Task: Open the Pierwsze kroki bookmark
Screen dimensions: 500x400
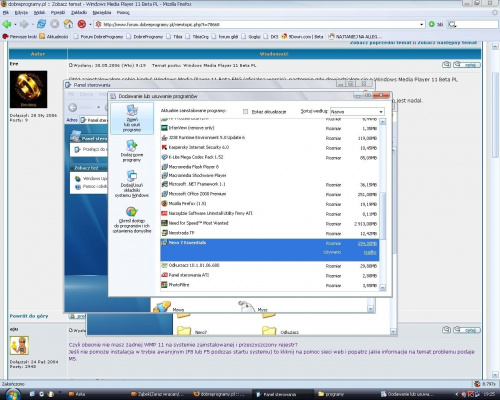Action: coord(20,36)
